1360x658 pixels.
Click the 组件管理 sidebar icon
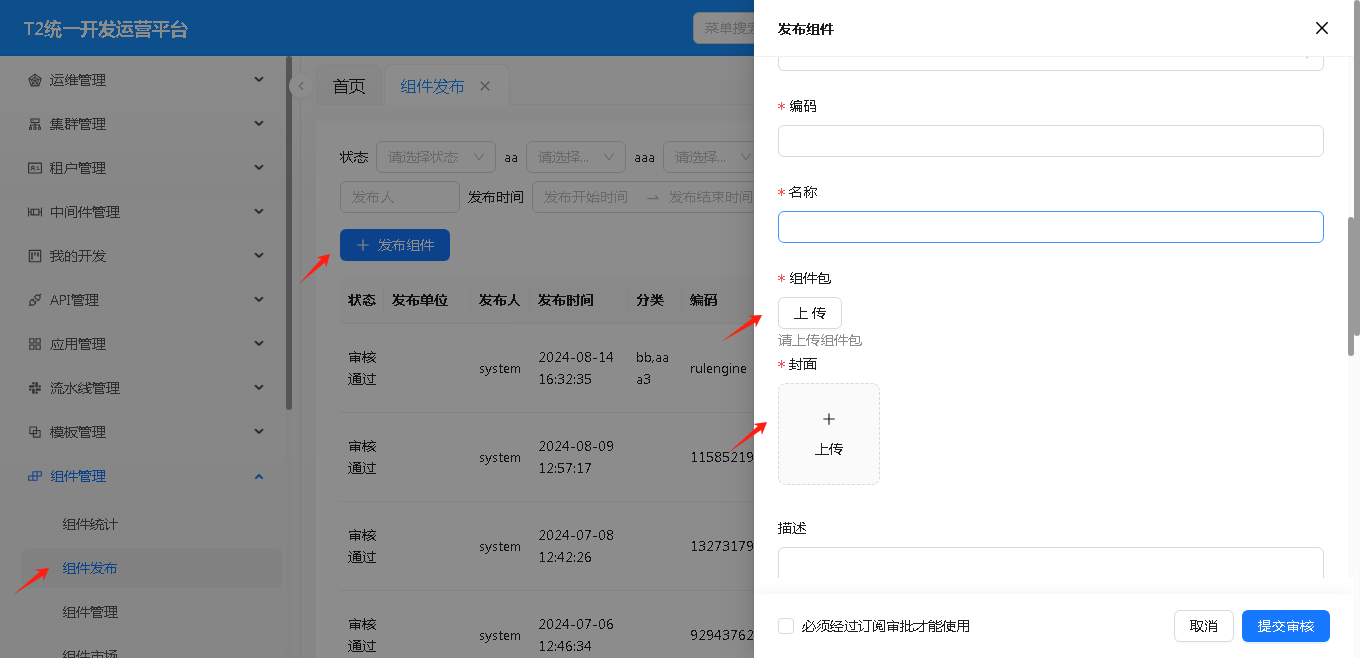pyautogui.click(x=35, y=476)
